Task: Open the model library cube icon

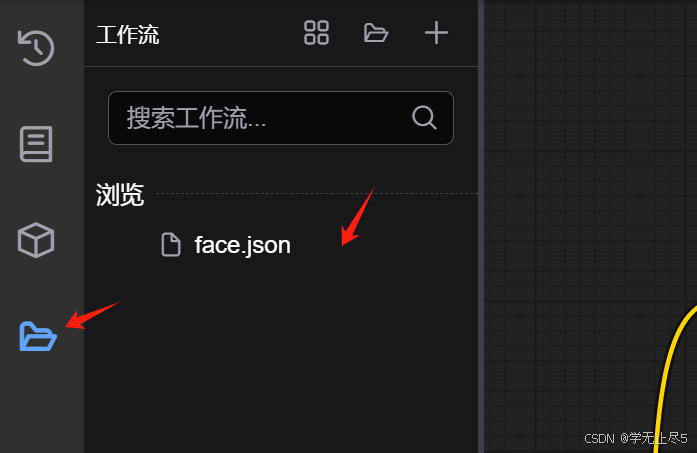Action: click(36, 240)
